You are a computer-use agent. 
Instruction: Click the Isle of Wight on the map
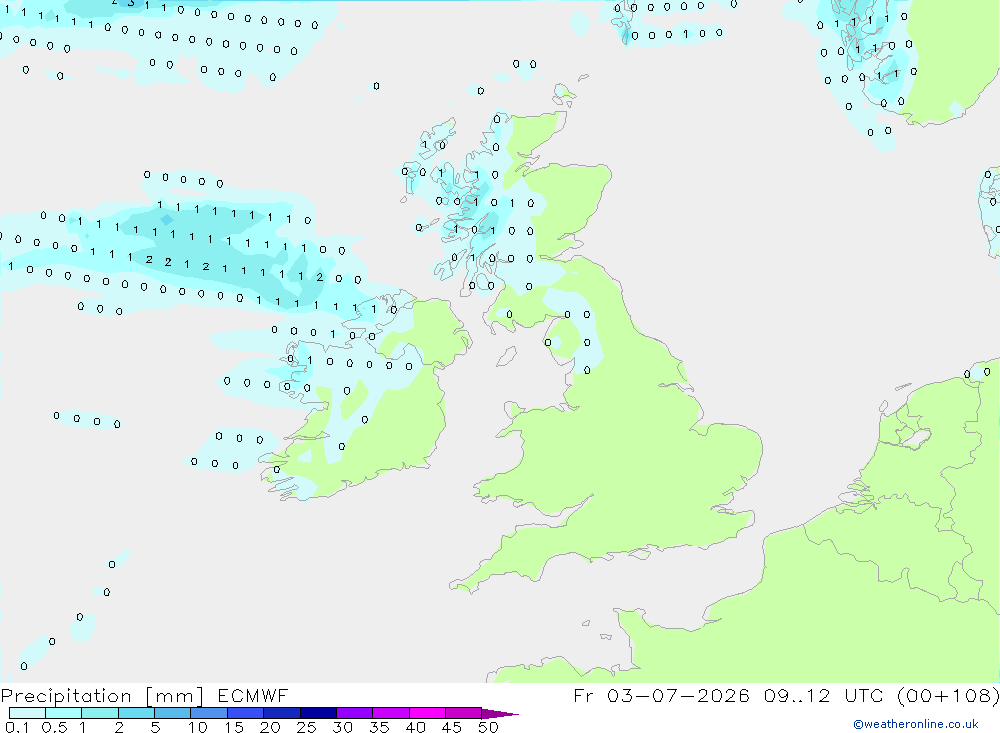639,555
